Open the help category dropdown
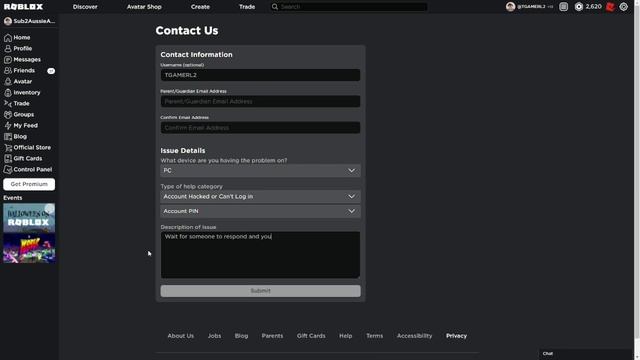Viewport: 640px width, 360px height. 260,197
